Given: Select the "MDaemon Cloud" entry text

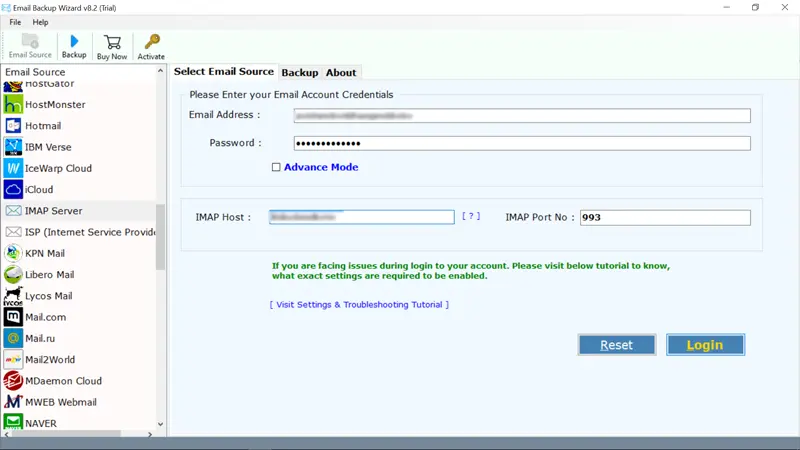Looking at the screenshot, I should click(x=63, y=381).
